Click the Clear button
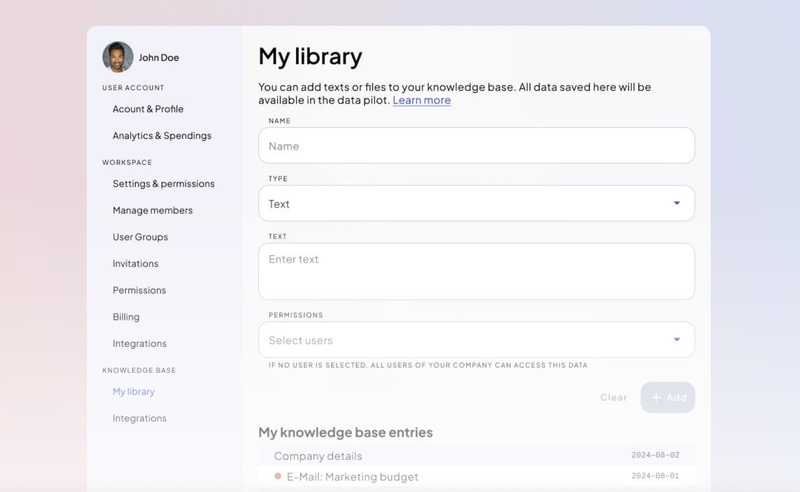Image resolution: width=800 pixels, height=492 pixels. point(613,397)
